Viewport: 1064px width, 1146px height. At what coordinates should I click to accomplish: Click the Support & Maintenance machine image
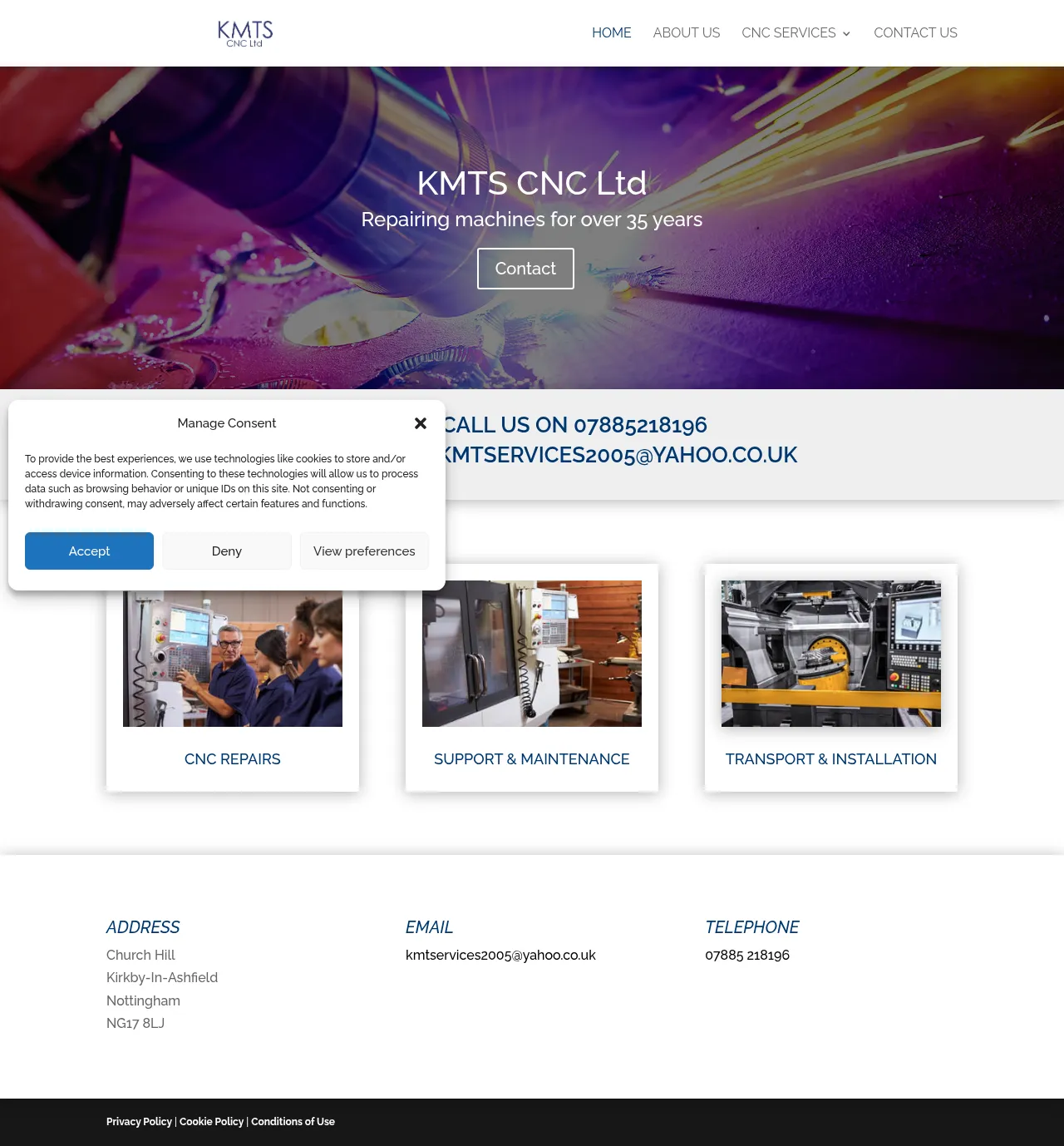point(532,654)
